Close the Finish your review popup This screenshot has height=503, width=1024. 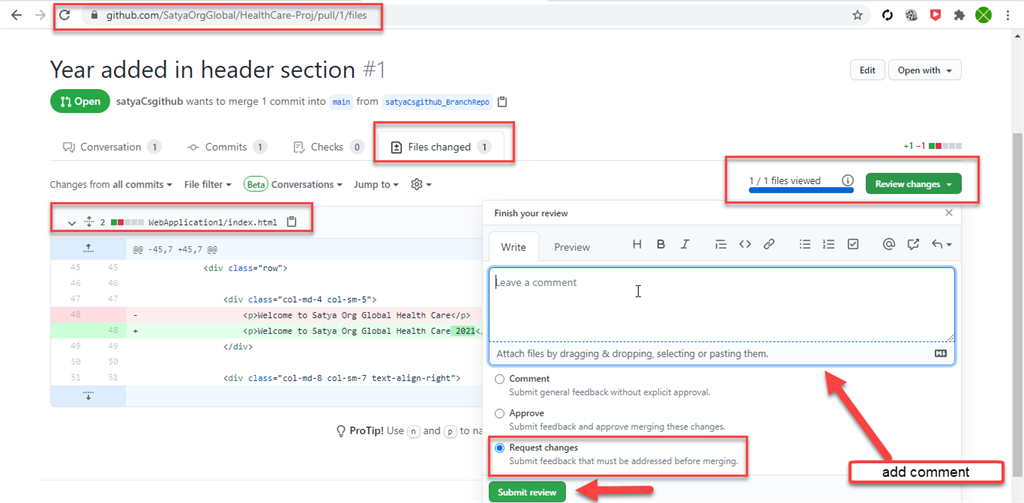pyautogui.click(x=949, y=213)
